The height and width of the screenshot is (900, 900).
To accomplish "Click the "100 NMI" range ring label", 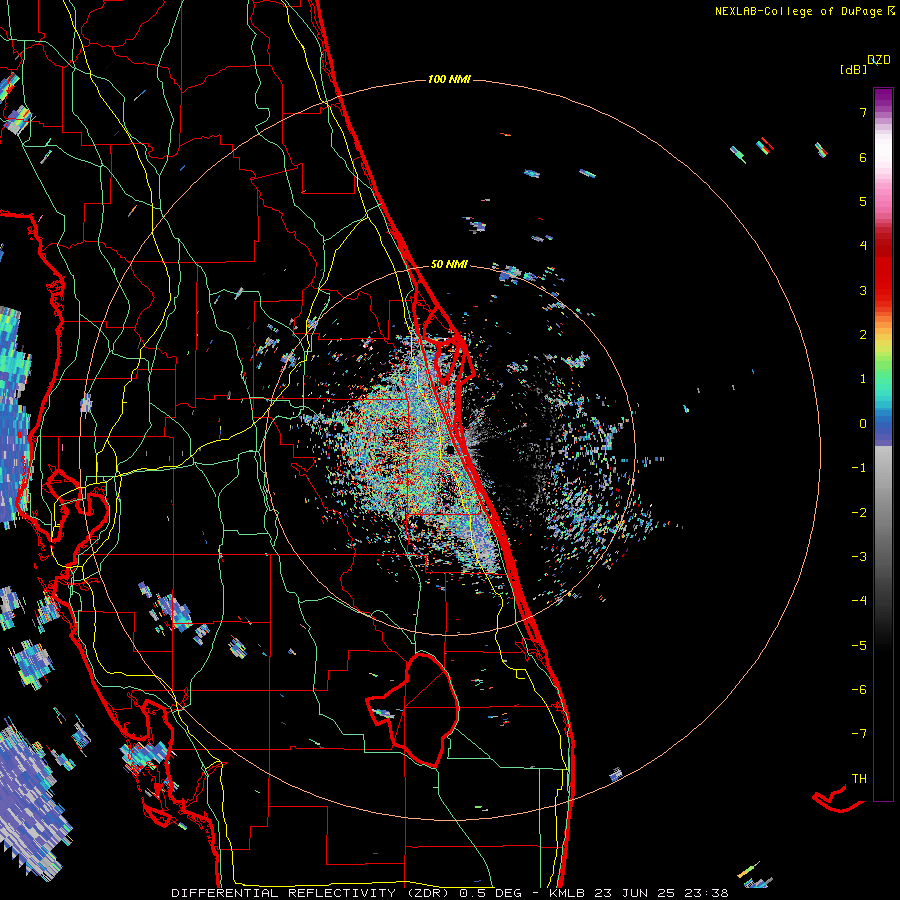I will 449,79.
